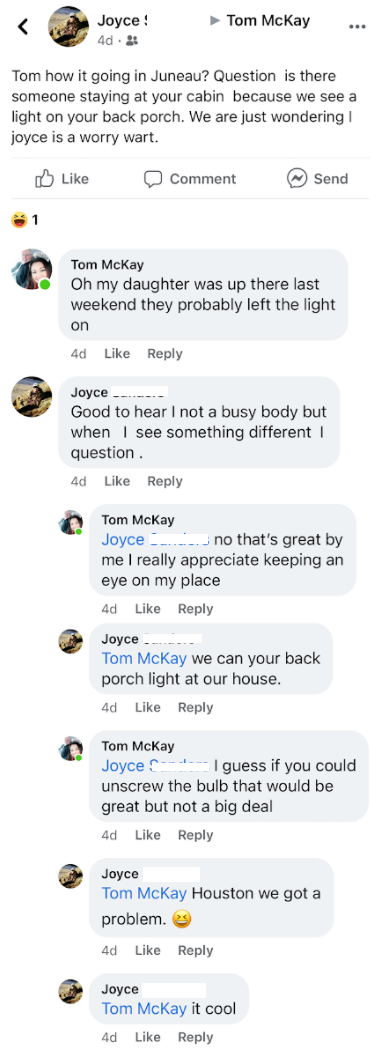Reply to the 'daughter was up there' comment
Screen dimensions: 379x1053
[x=165, y=353]
